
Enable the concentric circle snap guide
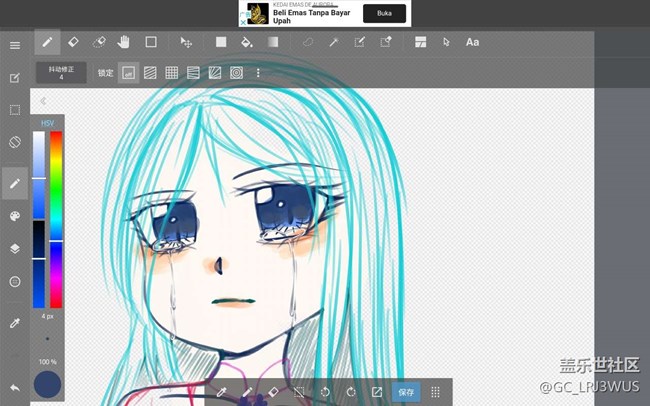click(237, 73)
